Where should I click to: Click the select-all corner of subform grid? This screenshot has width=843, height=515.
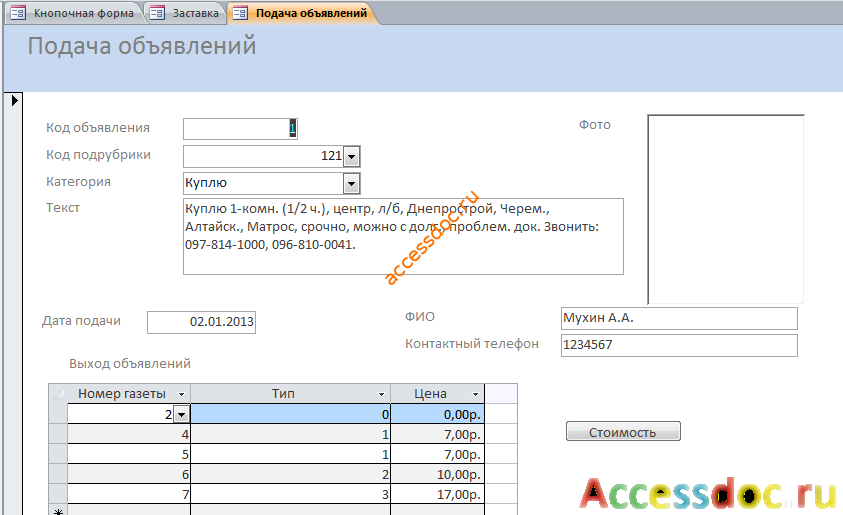click(58, 394)
